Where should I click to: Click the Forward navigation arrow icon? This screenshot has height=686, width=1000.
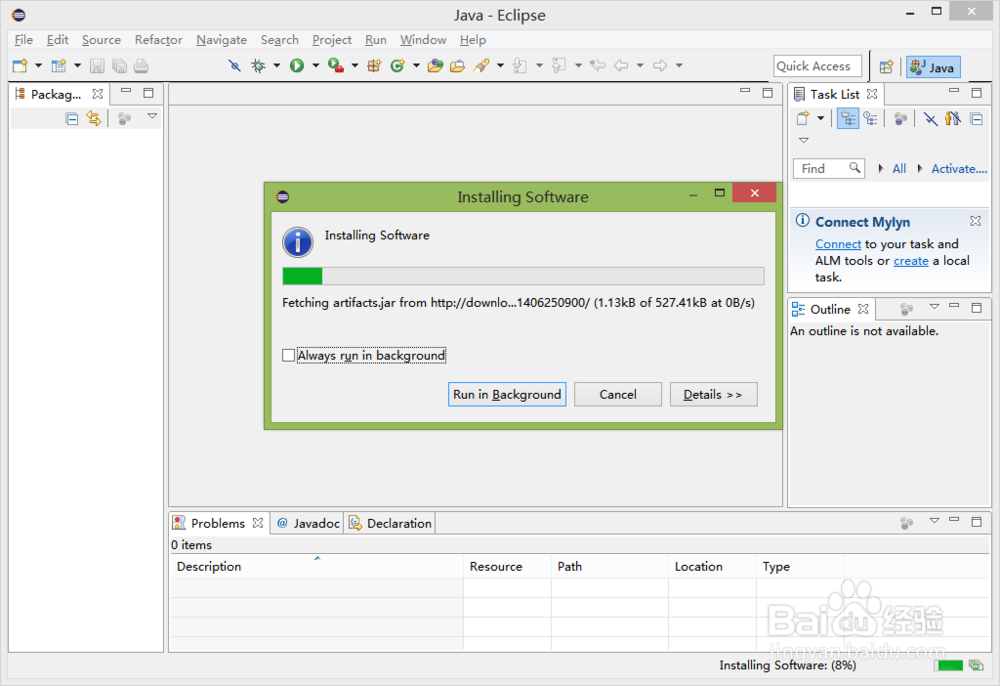pyautogui.click(x=660, y=66)
